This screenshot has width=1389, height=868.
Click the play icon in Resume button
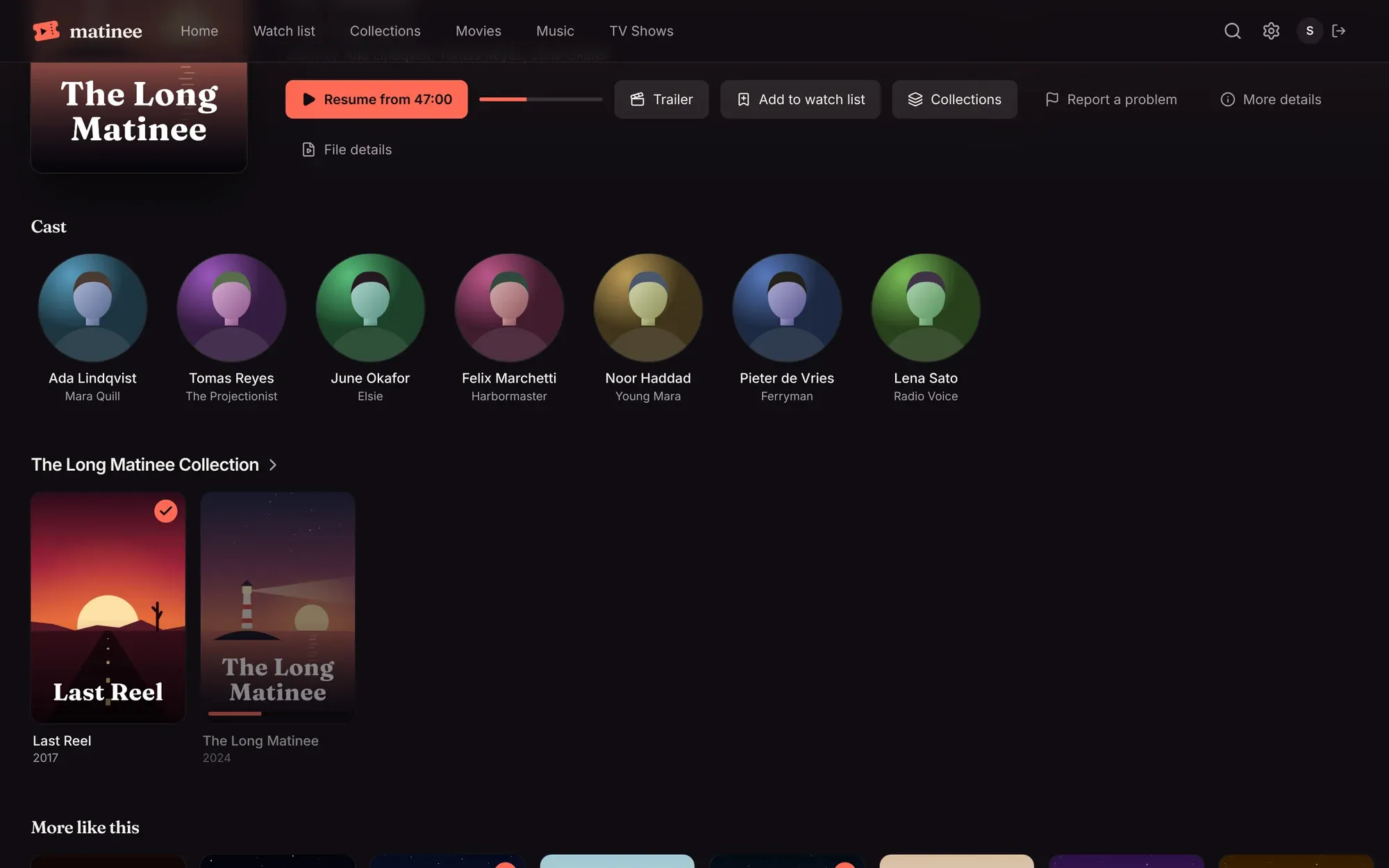[x=309, y=99]
